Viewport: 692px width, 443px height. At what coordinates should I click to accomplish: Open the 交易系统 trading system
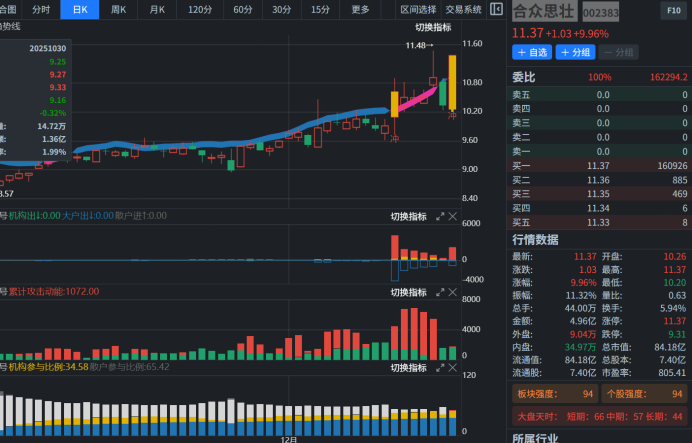(463, 9)
